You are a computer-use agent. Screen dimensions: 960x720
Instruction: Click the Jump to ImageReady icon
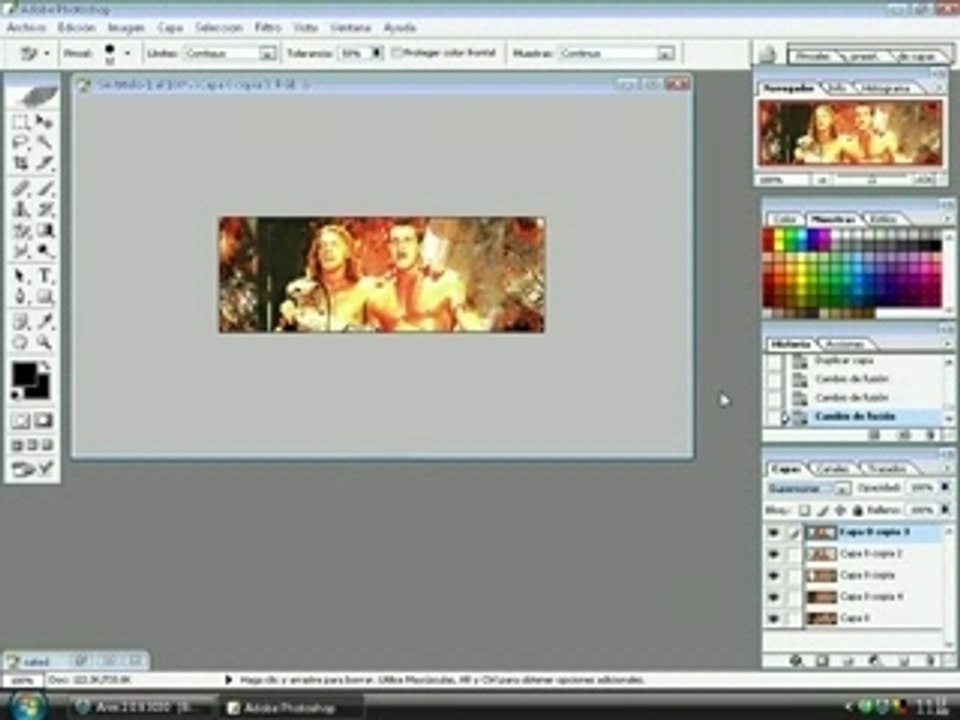pyautogui.click(x=32, y=469)
